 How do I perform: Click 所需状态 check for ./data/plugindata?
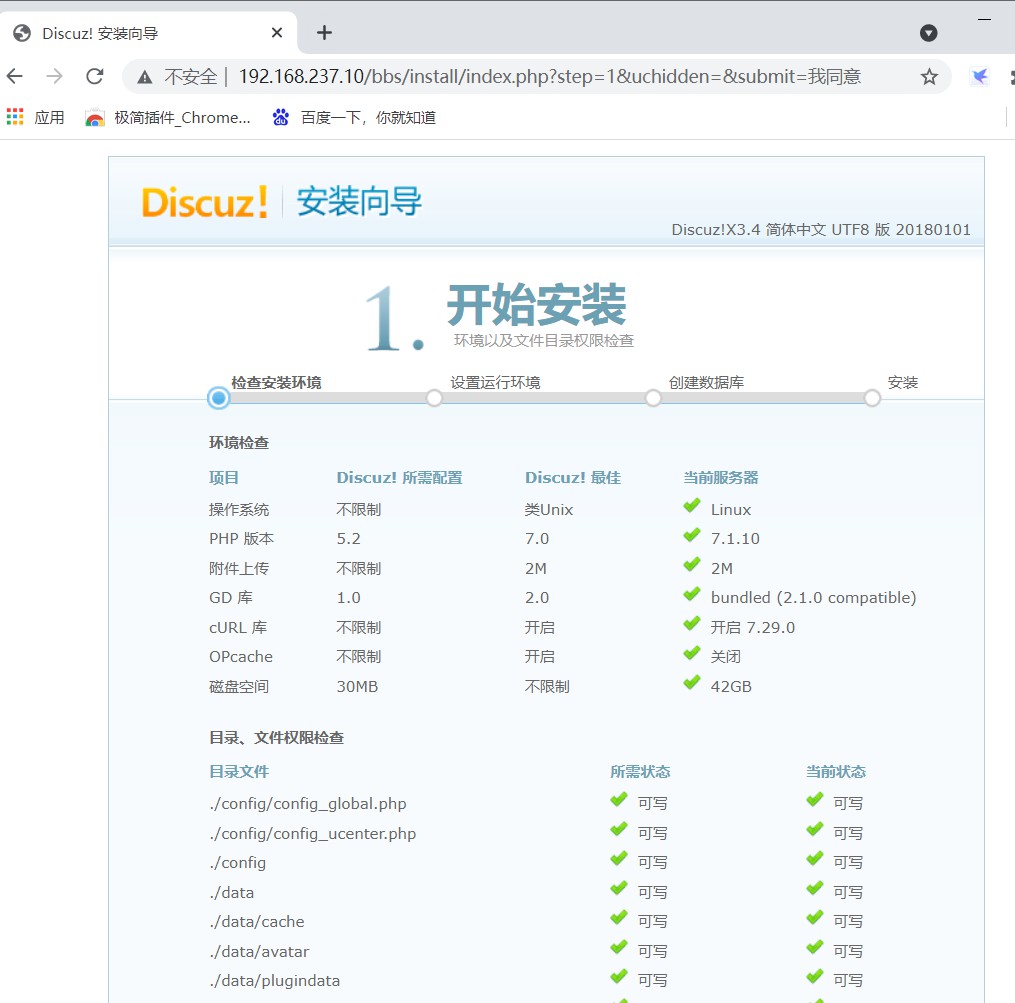[x=619, y=976]
